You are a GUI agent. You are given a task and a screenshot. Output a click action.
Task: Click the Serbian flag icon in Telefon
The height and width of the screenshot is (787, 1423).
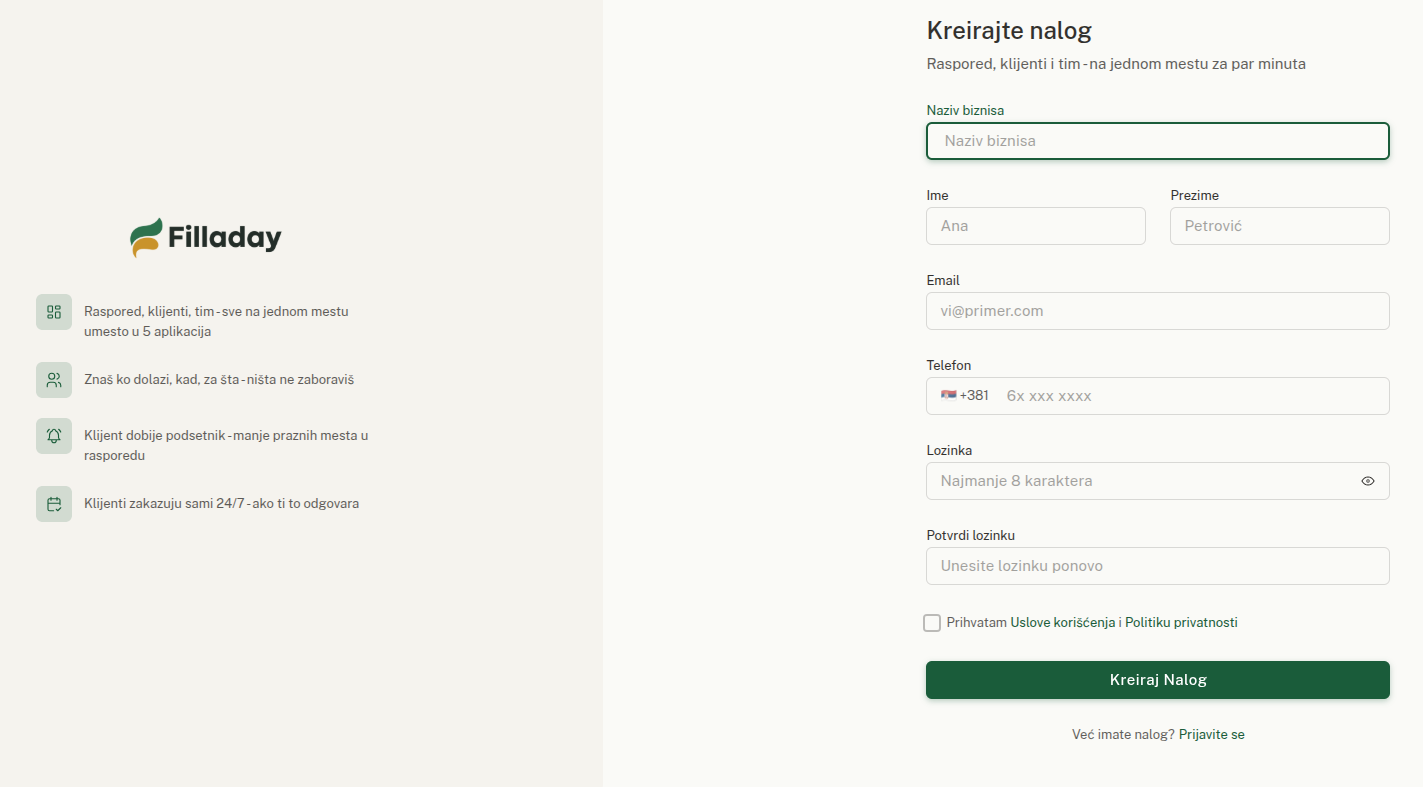point(948,396)
